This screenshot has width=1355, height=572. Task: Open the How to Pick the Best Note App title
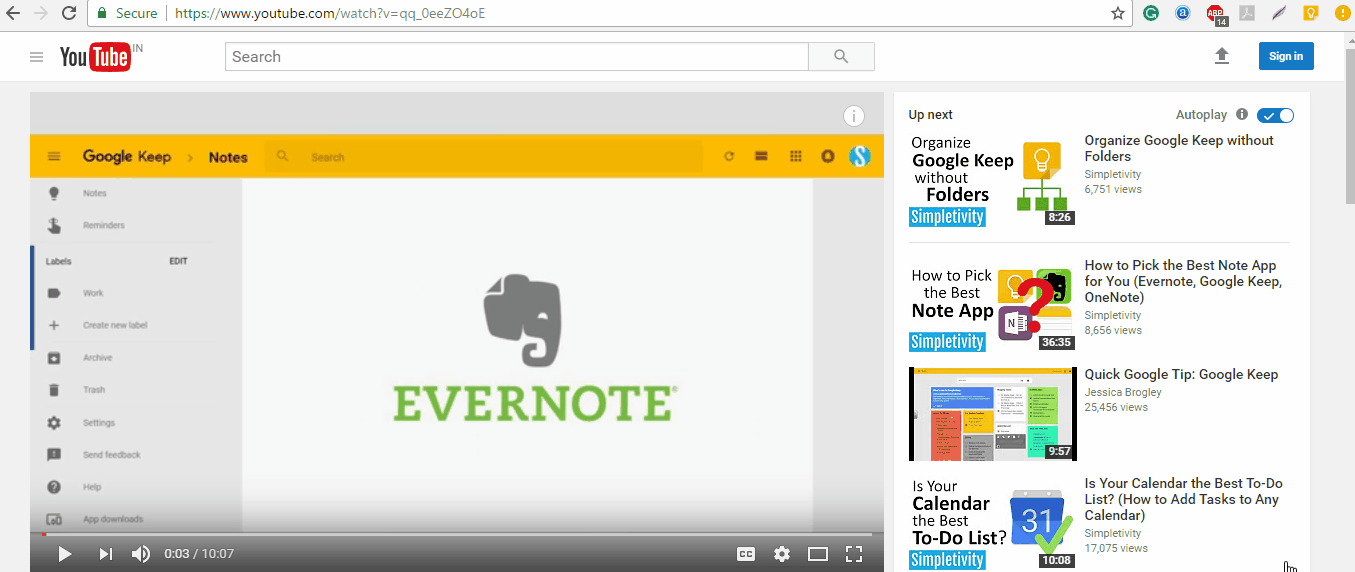pyautogui.click(x=1184, y=281)
